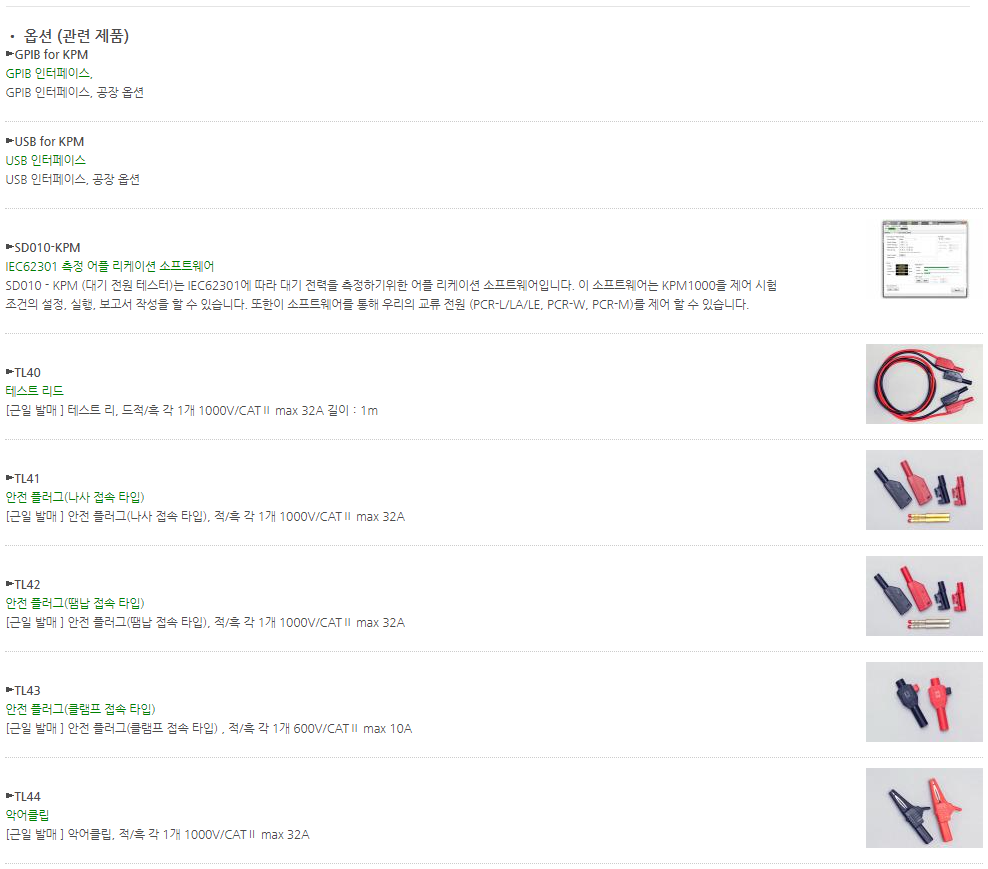Click the arrow marker before GPIB for KPM
The width and height of the screenshot is (988, 869).
[x=9, y=54]
